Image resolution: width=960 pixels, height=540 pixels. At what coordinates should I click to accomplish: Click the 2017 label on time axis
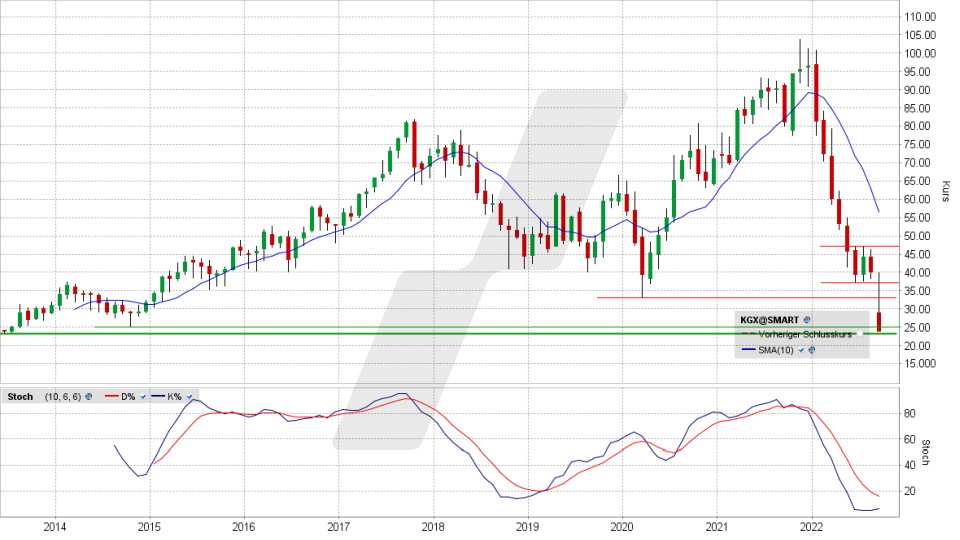coord(339,527)
